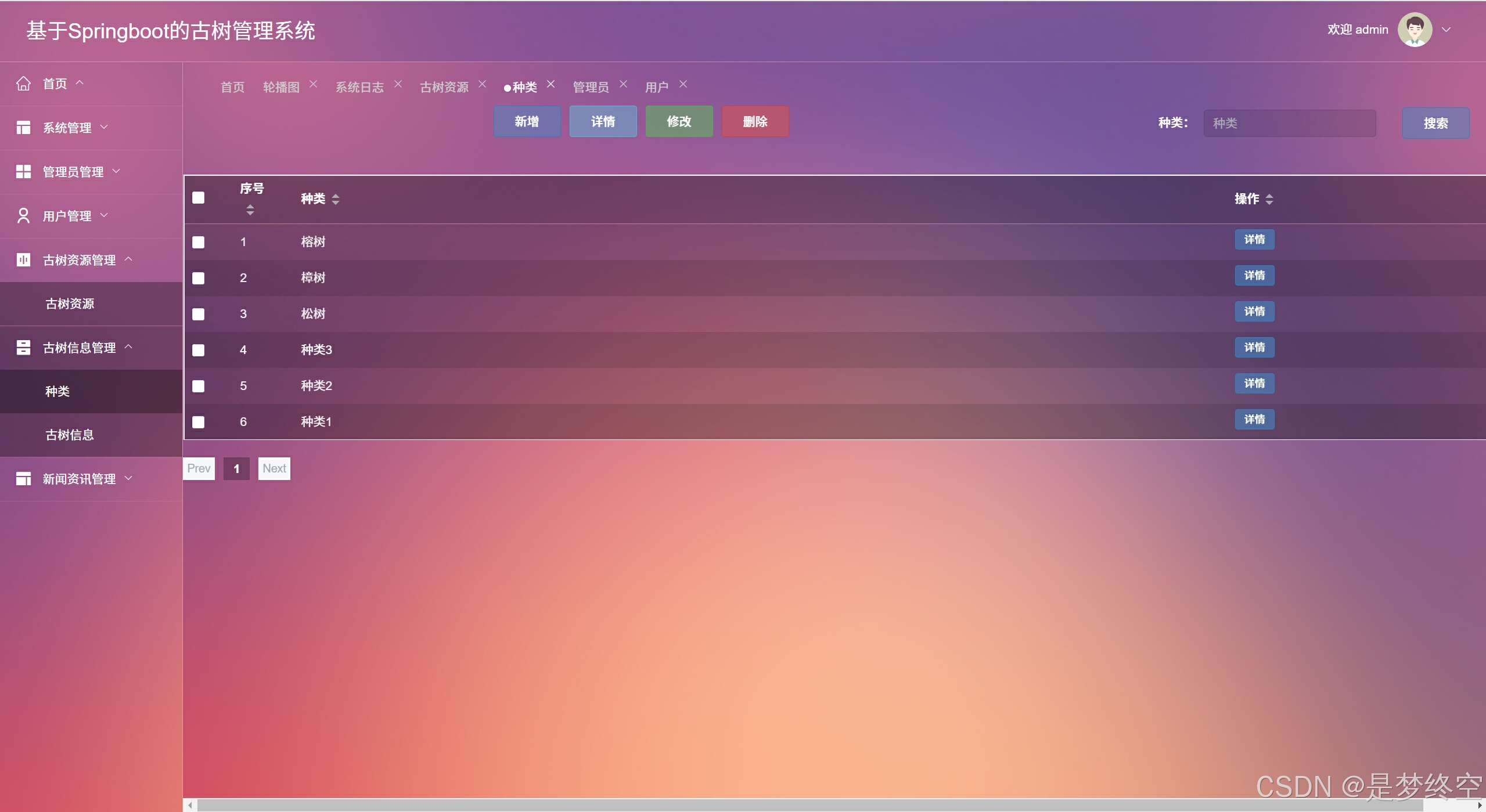Select 种类 in the sidebar submenu
Screen dimensions: 1486x812
(91, 391)
